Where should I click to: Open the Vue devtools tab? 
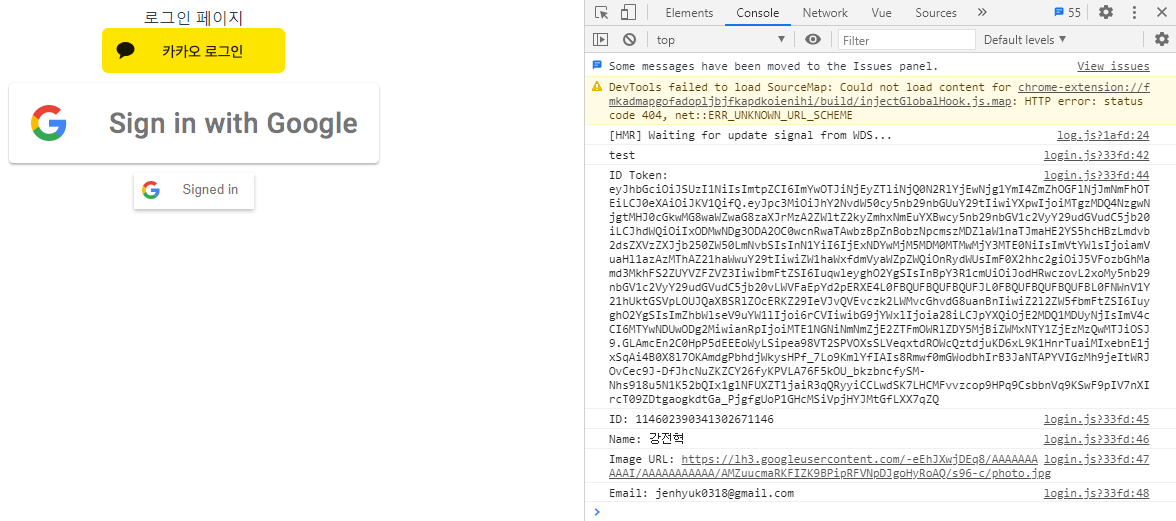[881, 13]
